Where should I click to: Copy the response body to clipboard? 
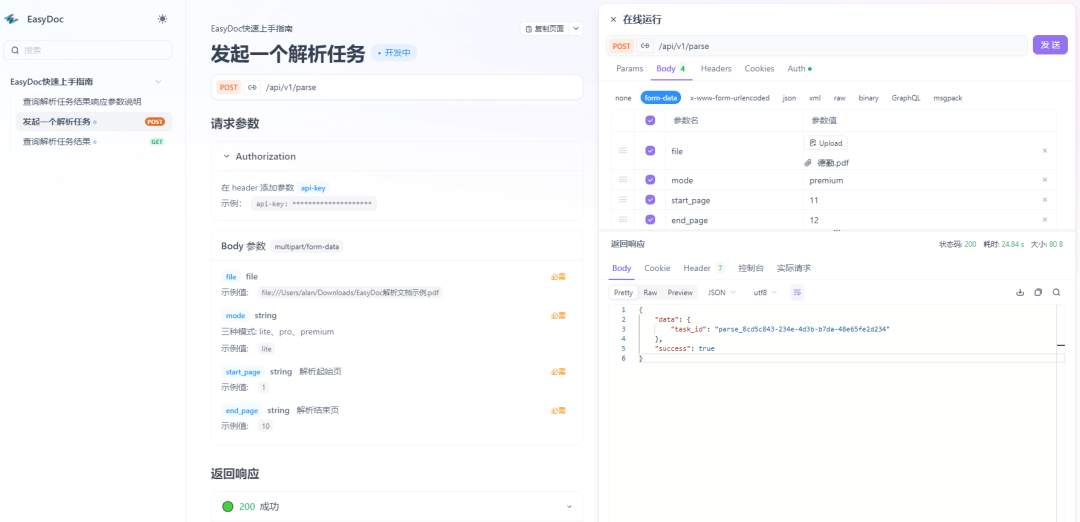coord(1038,292)
